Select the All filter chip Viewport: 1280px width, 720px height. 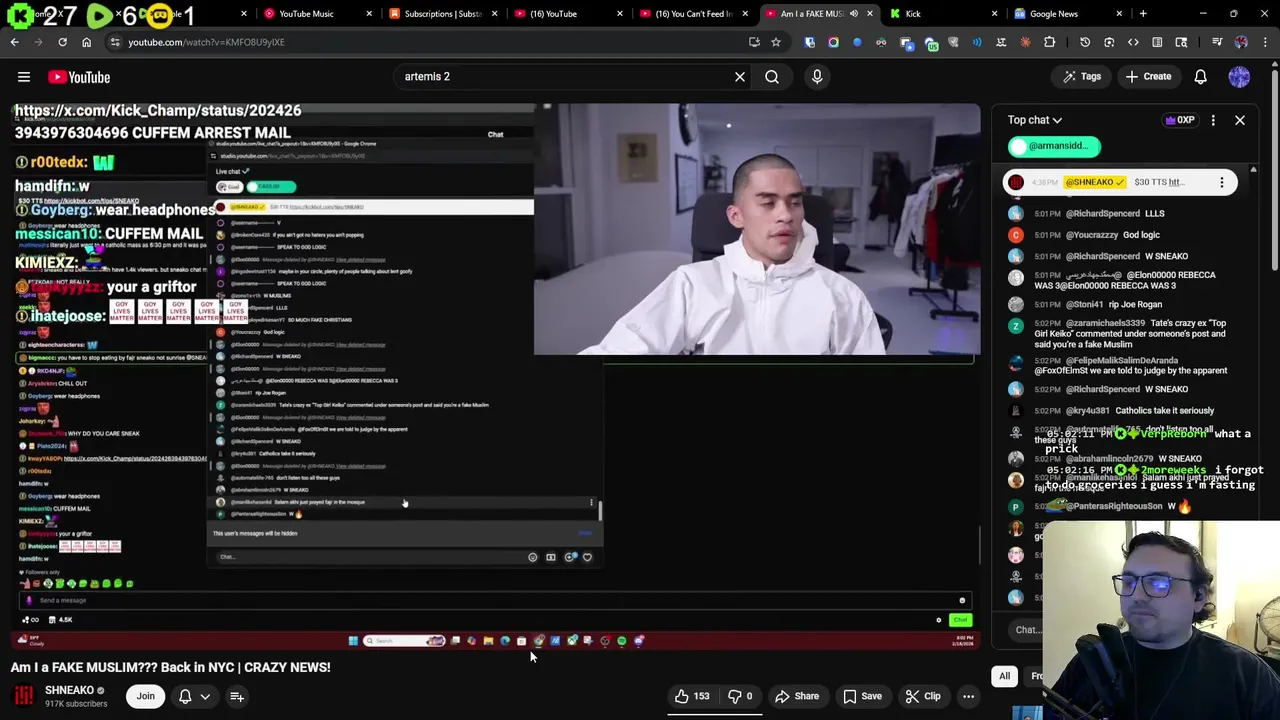point(1005,676)
